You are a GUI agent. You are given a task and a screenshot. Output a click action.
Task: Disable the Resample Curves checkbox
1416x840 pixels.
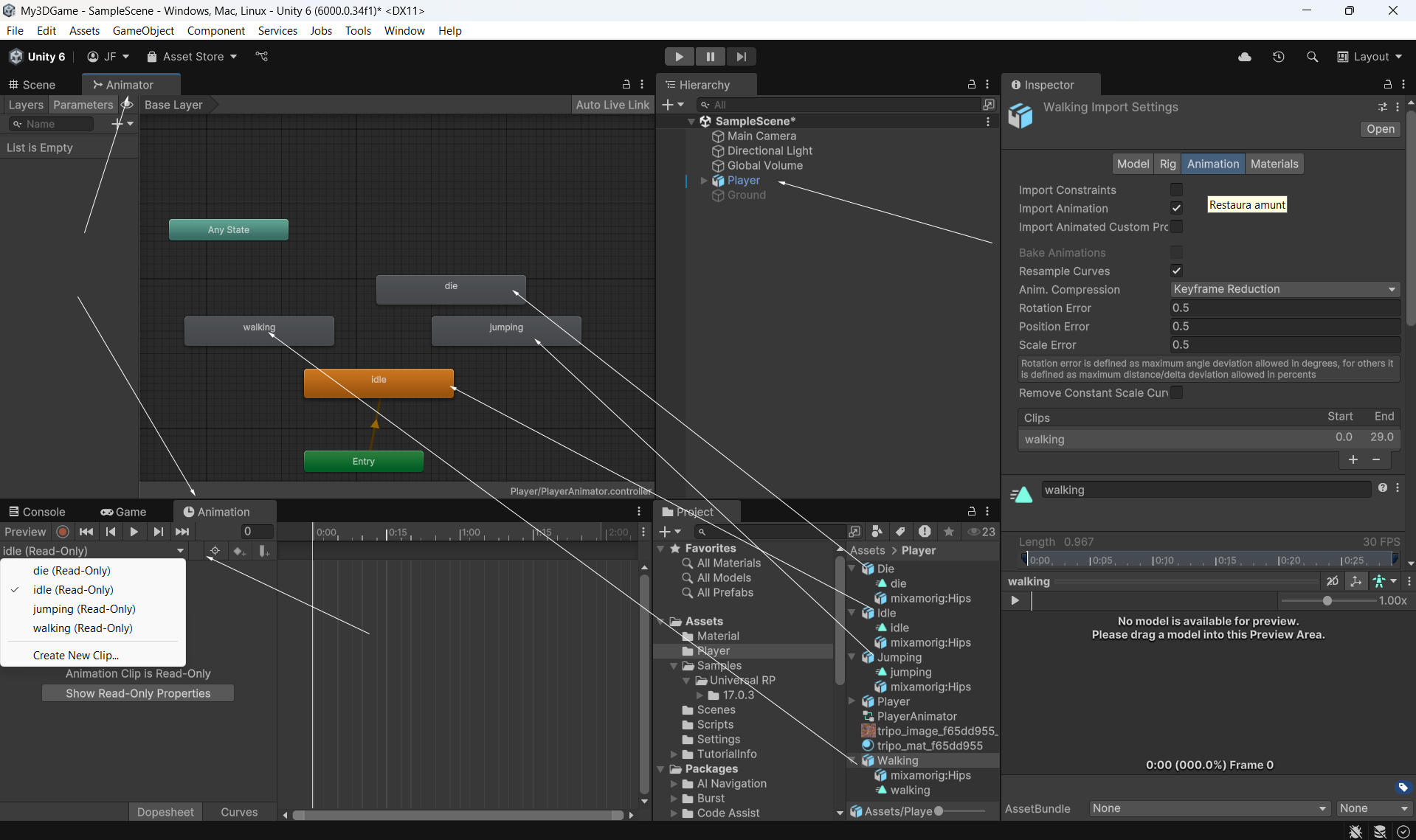[1176, 271]
